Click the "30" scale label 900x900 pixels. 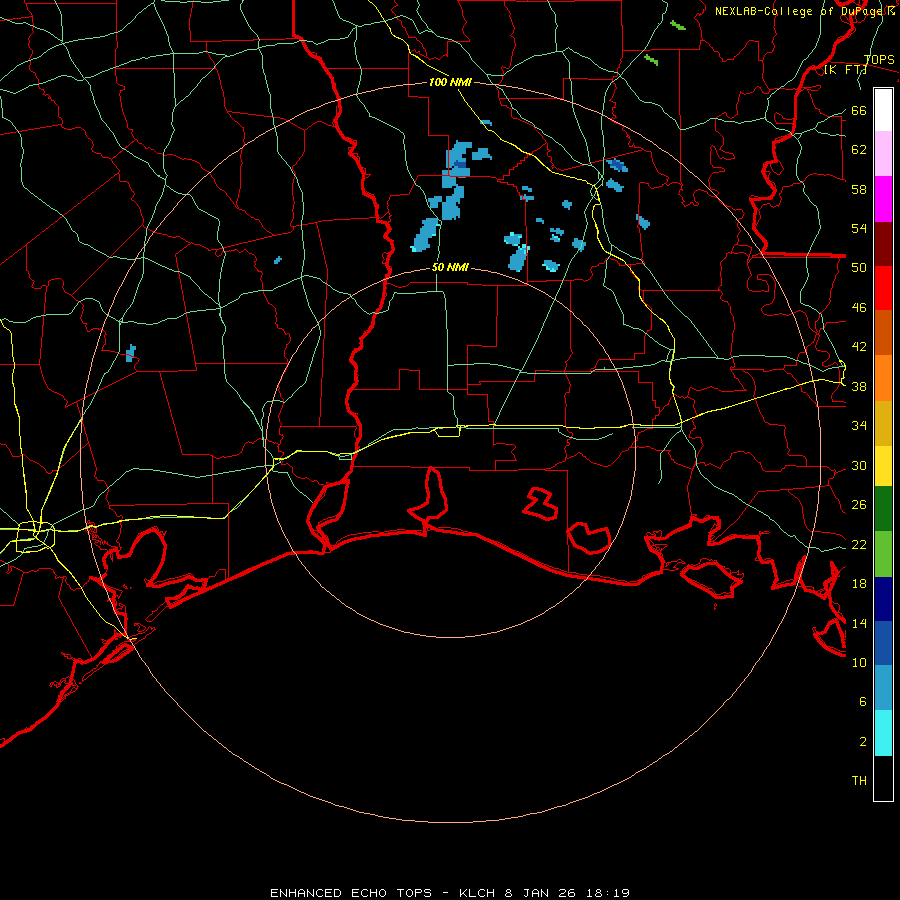tap(859, 465)
